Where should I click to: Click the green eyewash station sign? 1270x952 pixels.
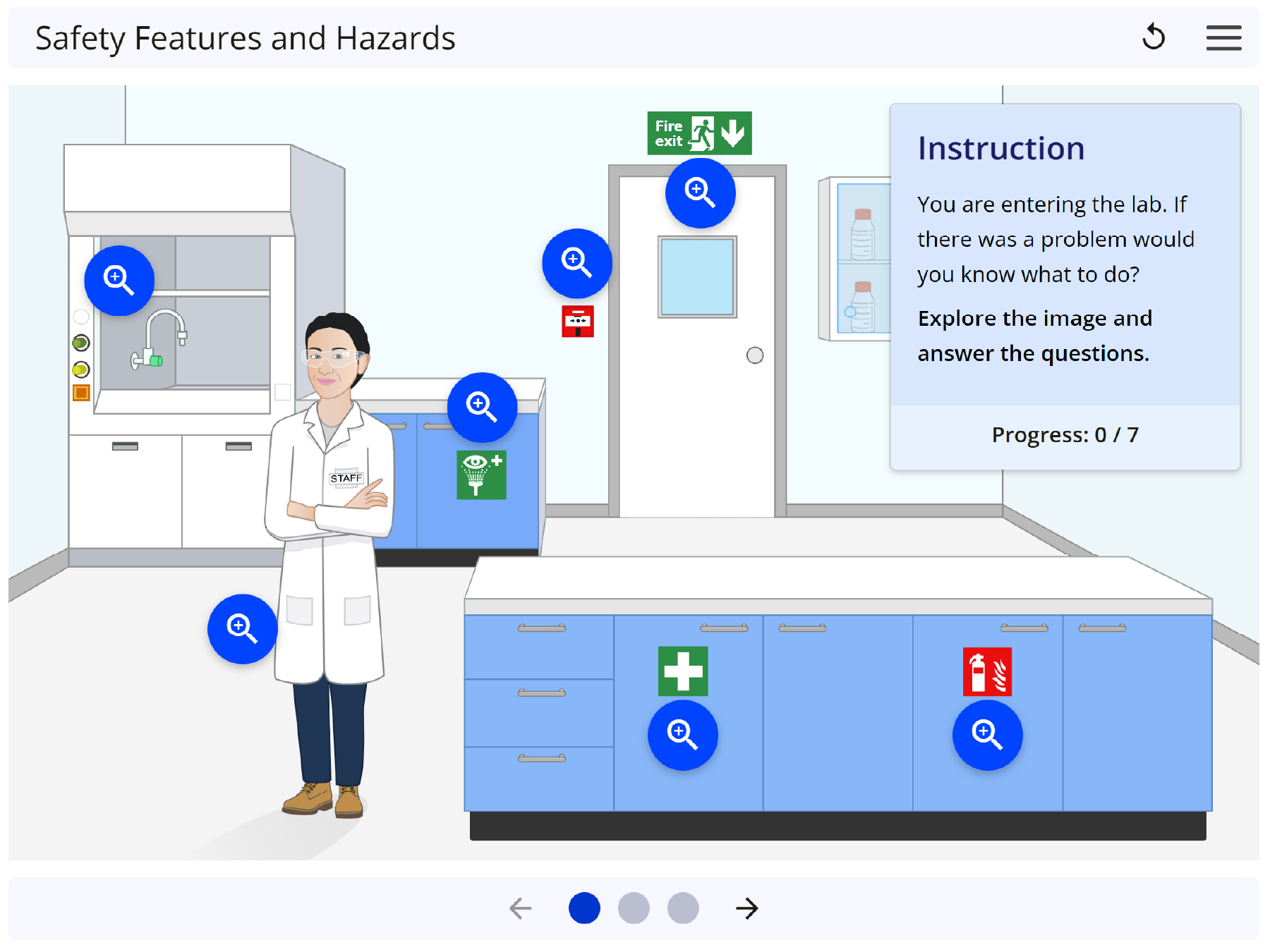pos(481,475)
